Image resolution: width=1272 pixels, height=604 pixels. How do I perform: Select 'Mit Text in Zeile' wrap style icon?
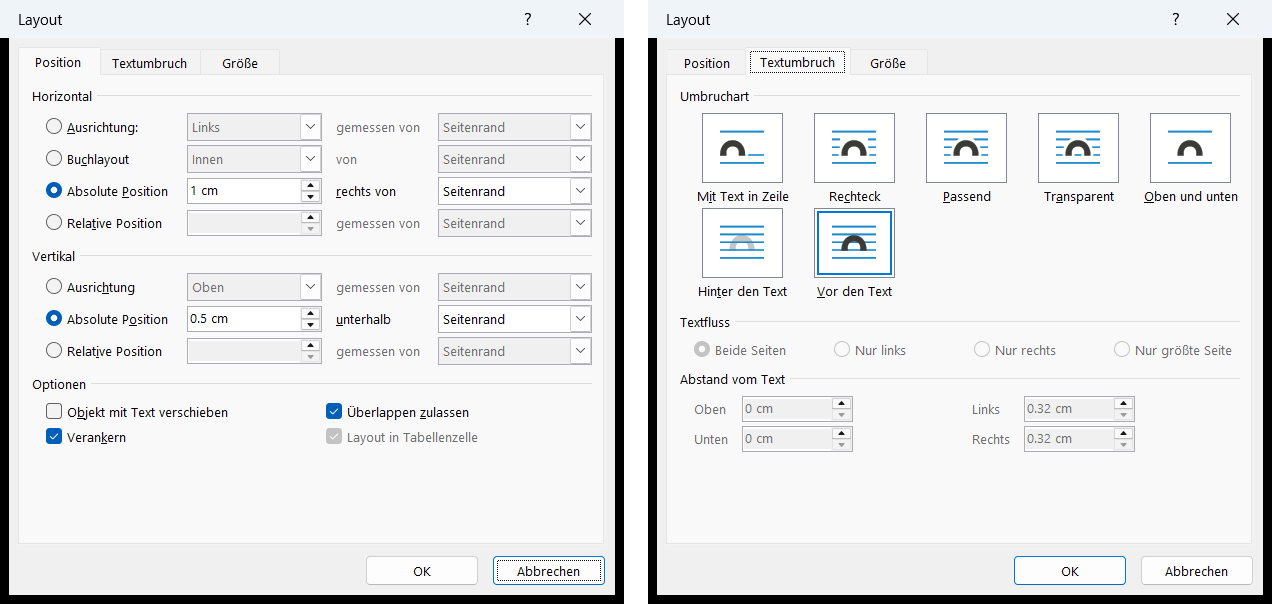coord(742,148)
